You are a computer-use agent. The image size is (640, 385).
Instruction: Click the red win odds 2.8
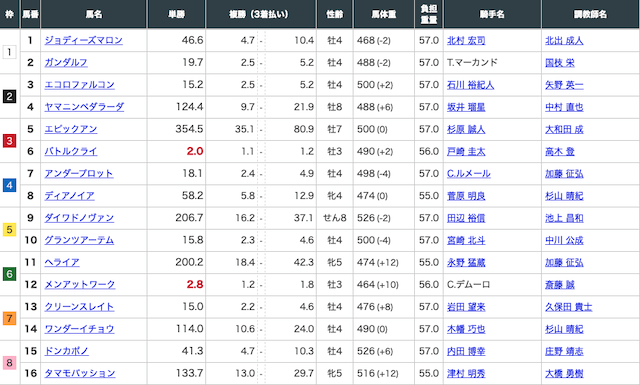195,284
